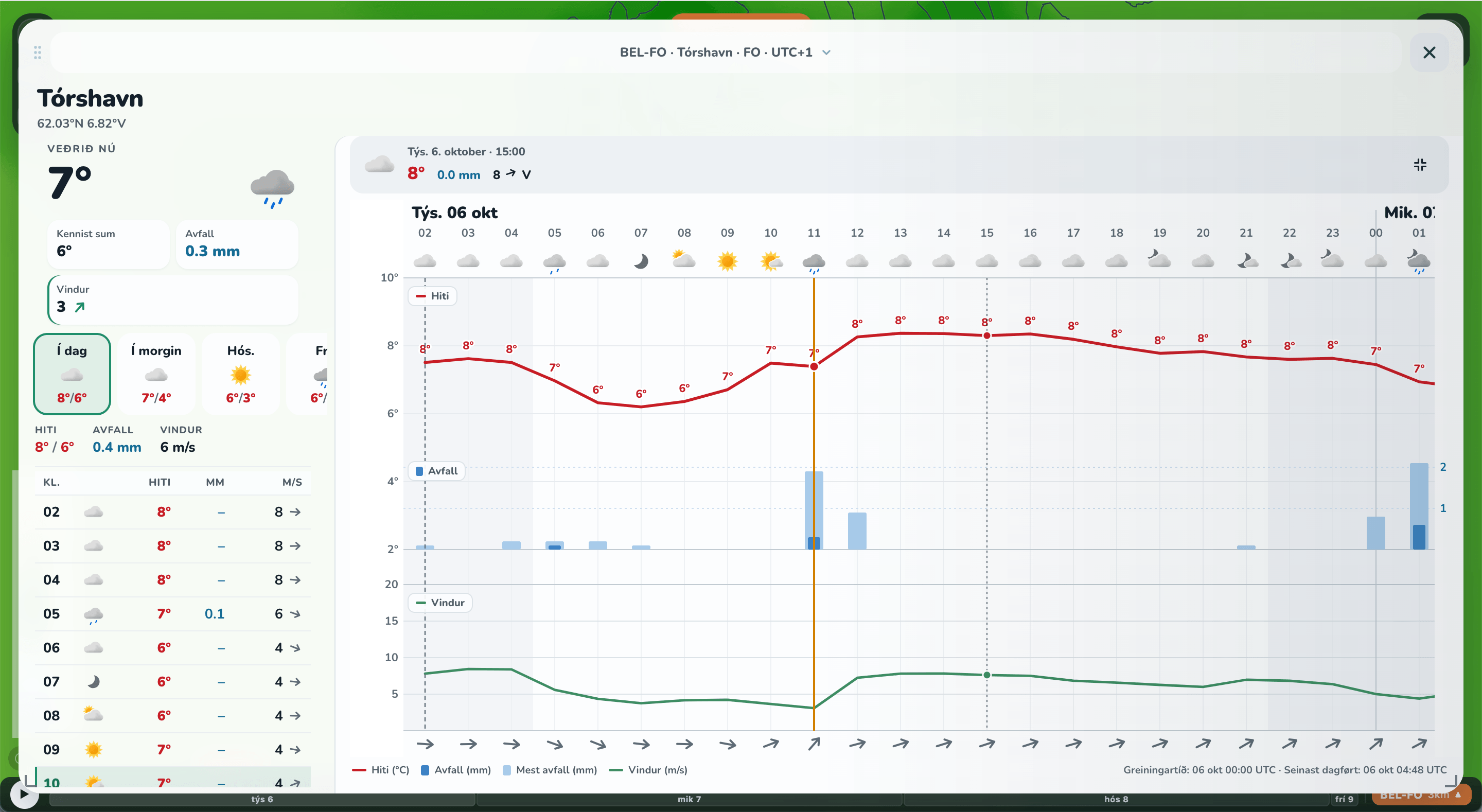The image size is (1482, 812).
Task: Click the play button on the timeline
Action: click(24, 794)
